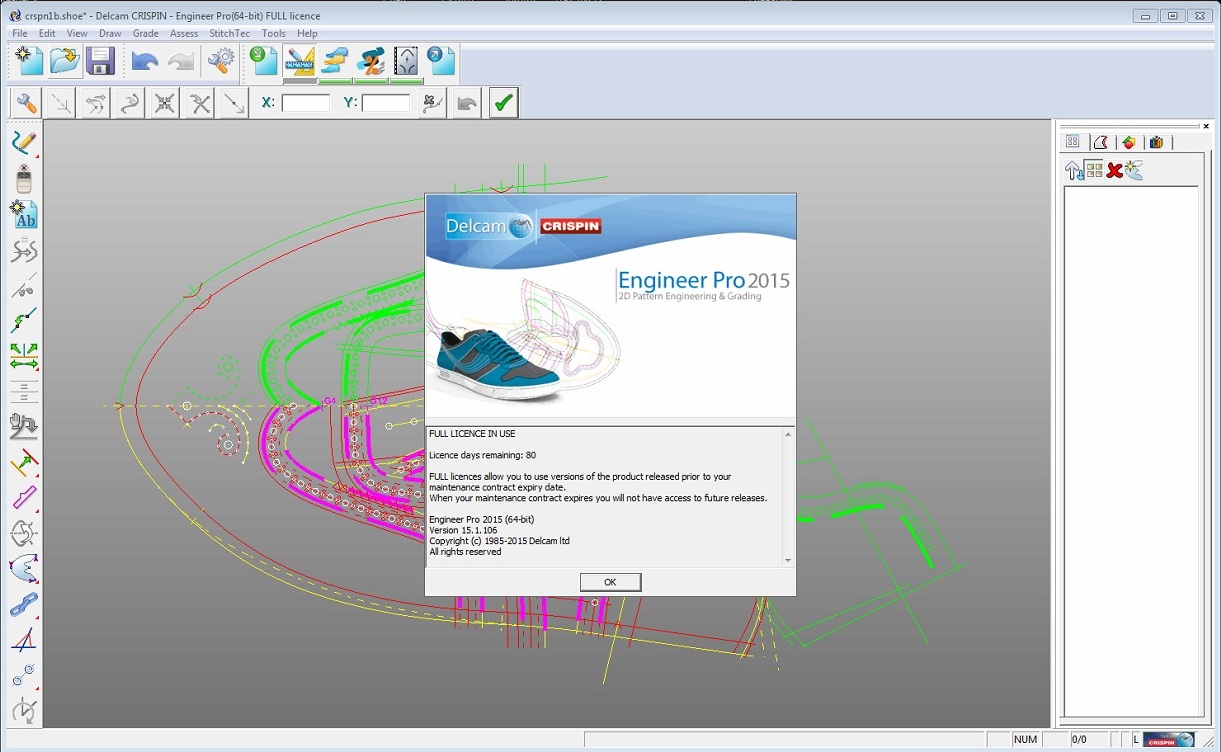Viewport: 1221px width, 752px height.
Task: Click the pink ruler measure tool
Action: (24, 498)
